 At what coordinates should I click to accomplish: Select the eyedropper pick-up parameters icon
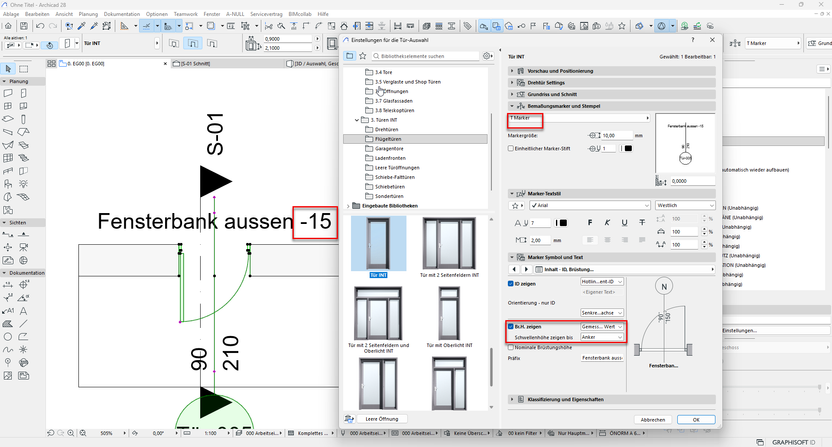pyautogui.click(x=82, y=26)
